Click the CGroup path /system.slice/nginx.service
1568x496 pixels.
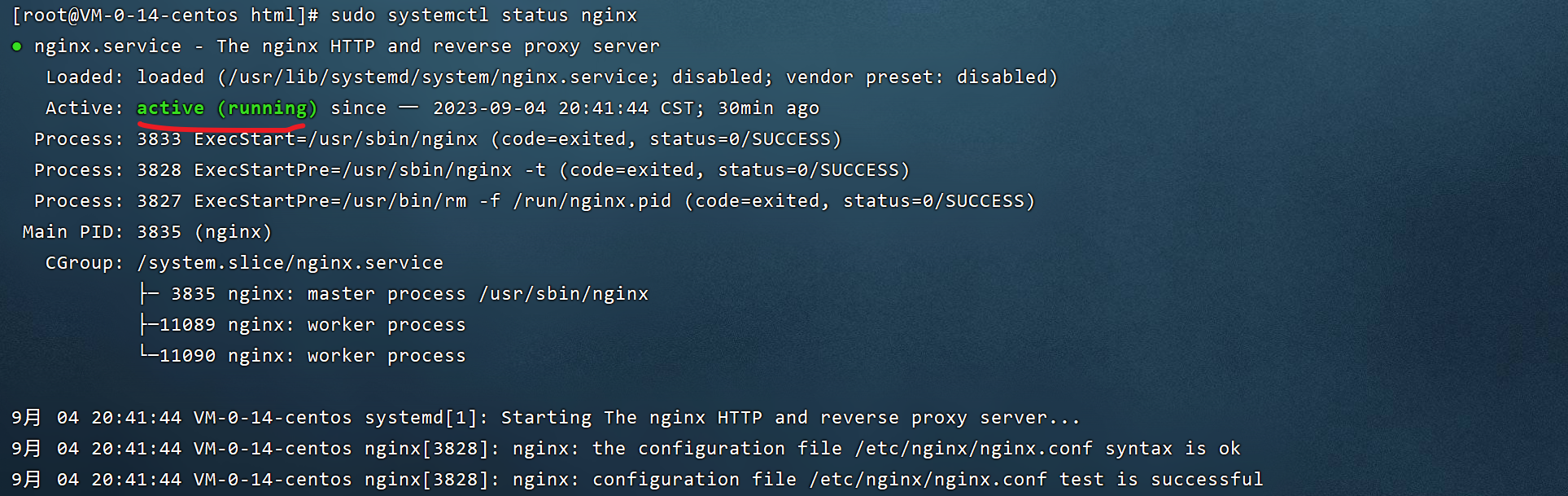click(290, 263)
